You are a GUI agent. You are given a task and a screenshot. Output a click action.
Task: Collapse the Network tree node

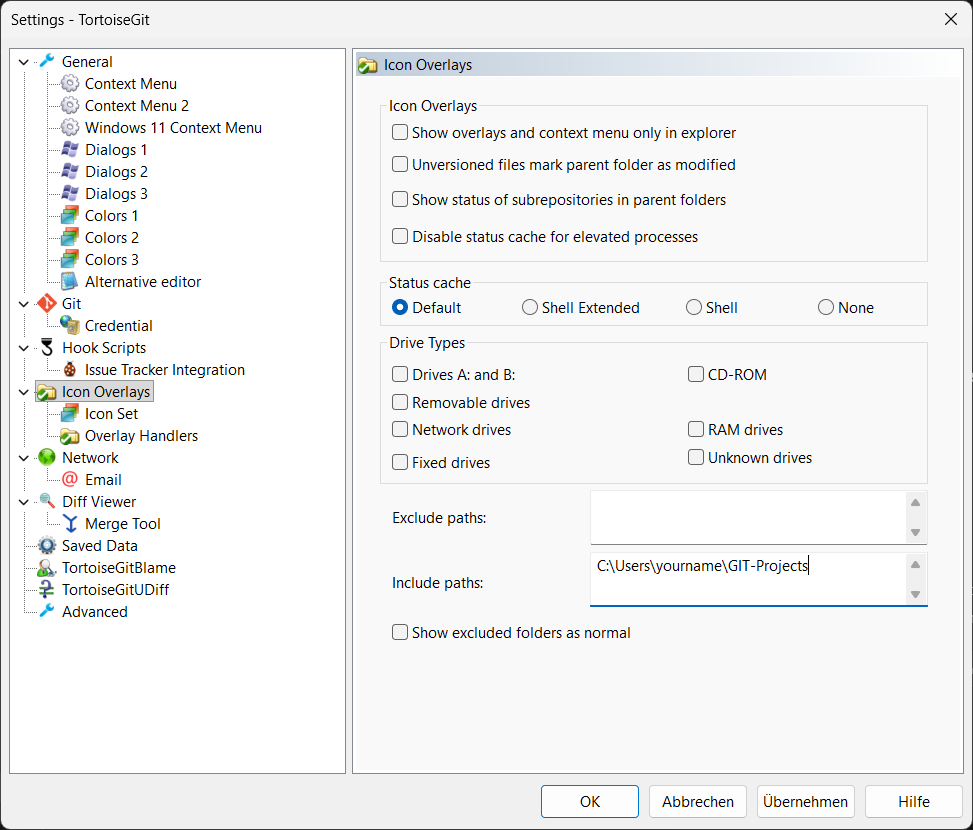[x=24, y=458]
